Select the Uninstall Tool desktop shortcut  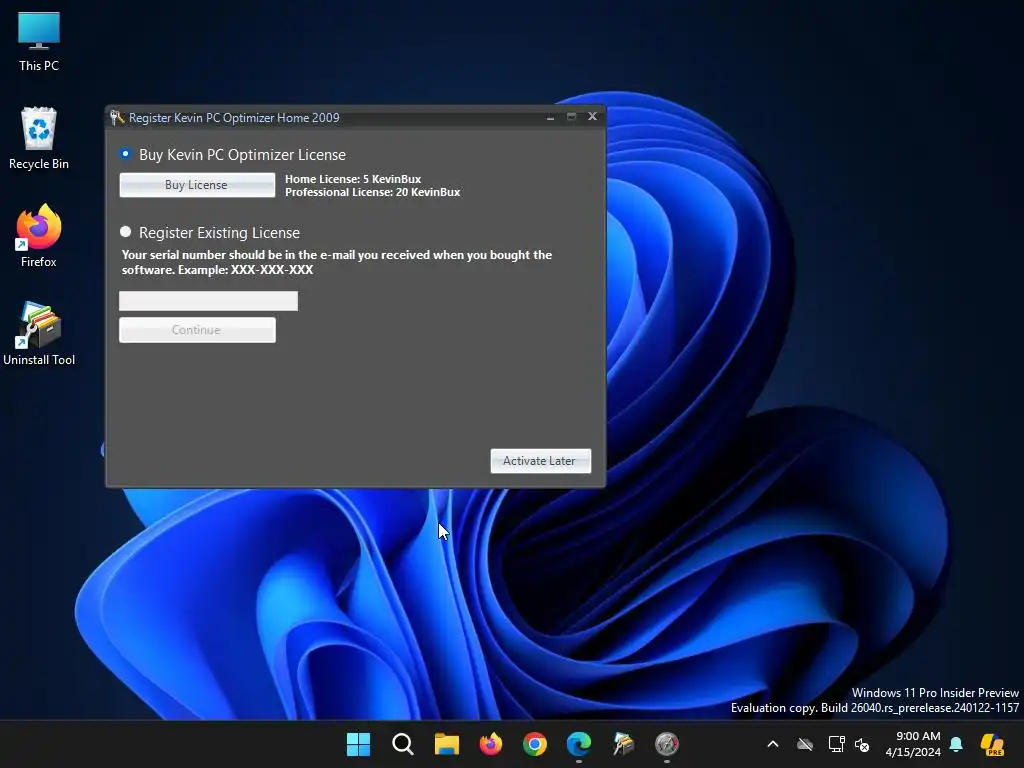coord(39,334)
